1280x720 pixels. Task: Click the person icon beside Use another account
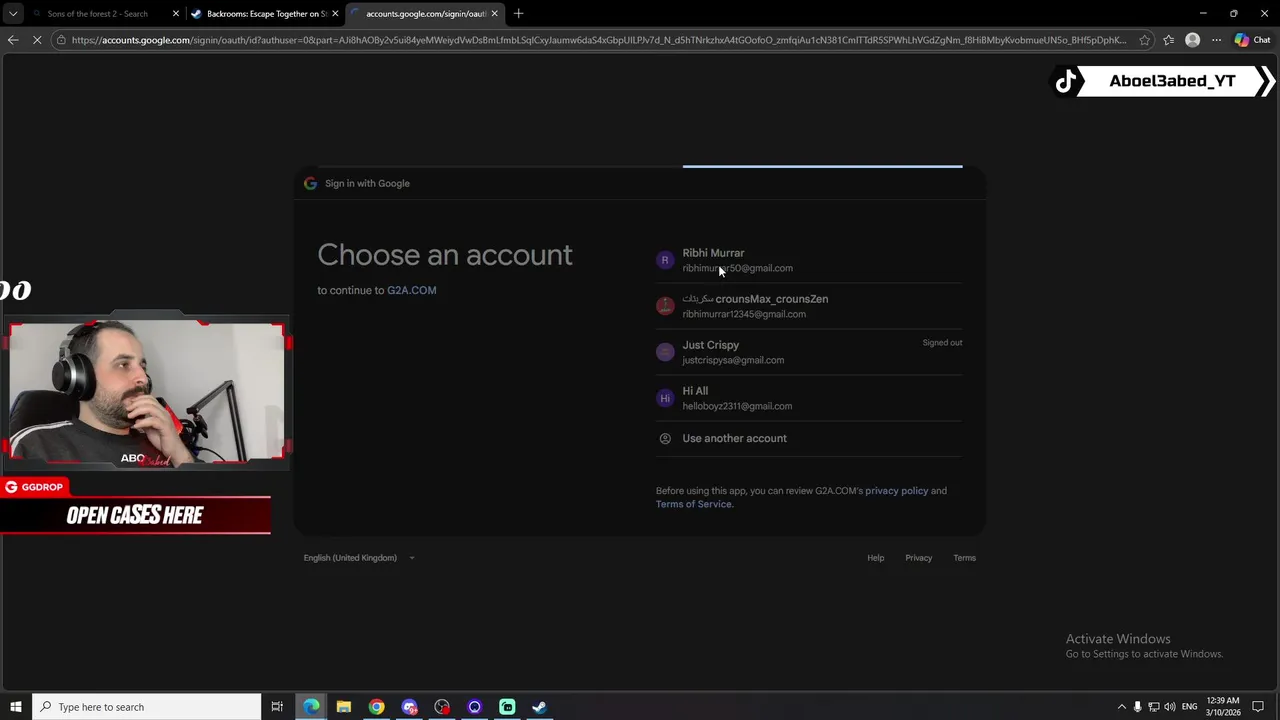tap(665, 438)
